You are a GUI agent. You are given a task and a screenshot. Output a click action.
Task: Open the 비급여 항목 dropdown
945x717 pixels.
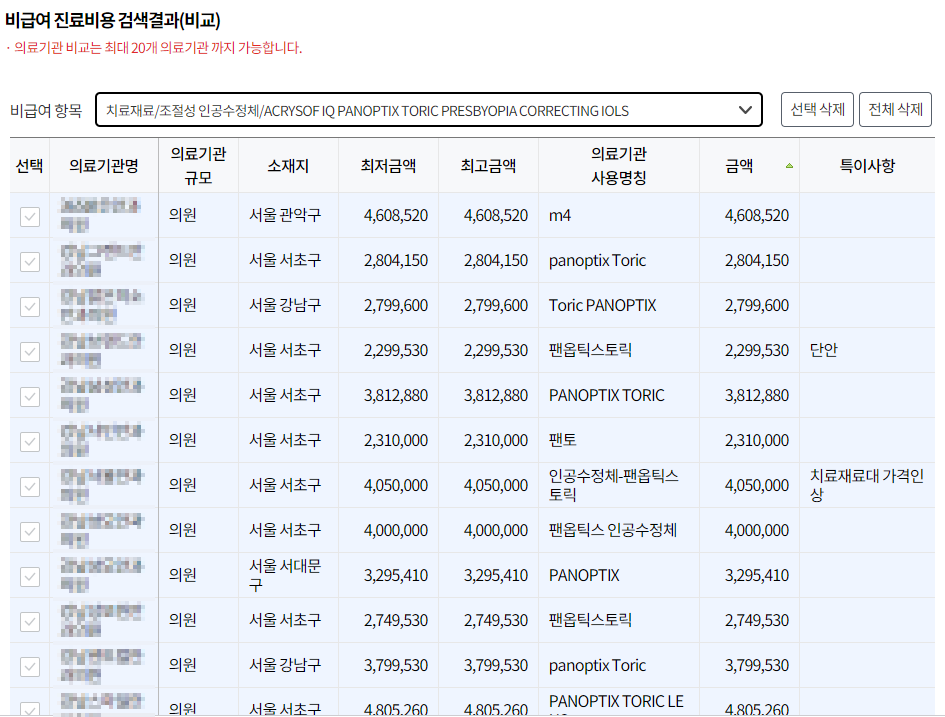tap(429, 110)
